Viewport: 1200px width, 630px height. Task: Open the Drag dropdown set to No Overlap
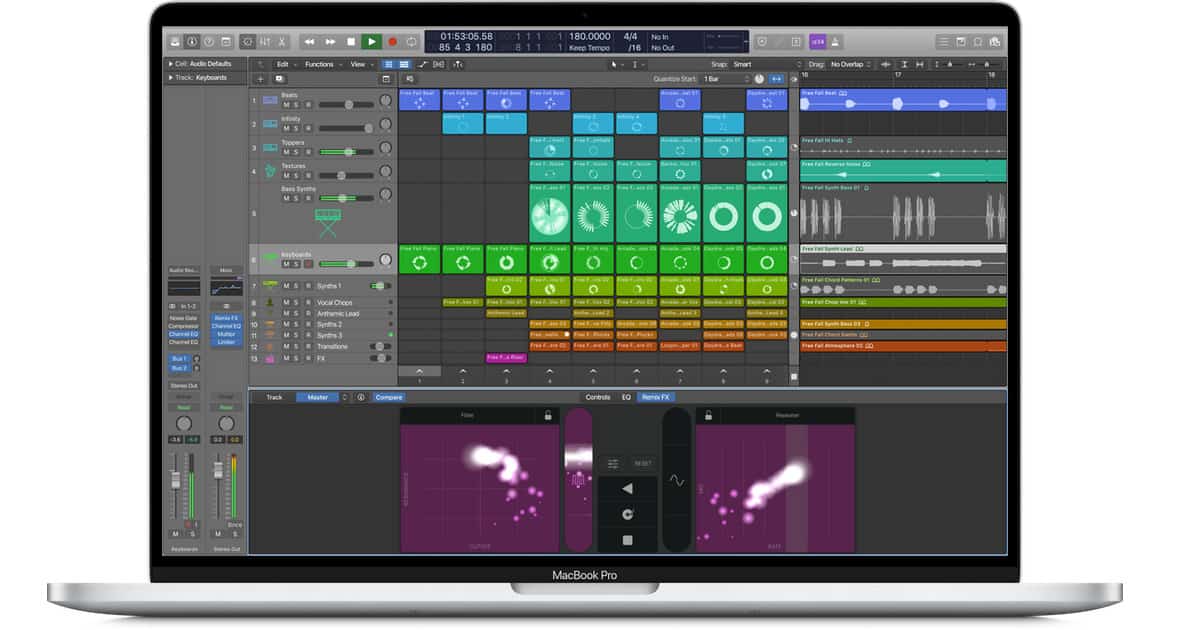850,64
